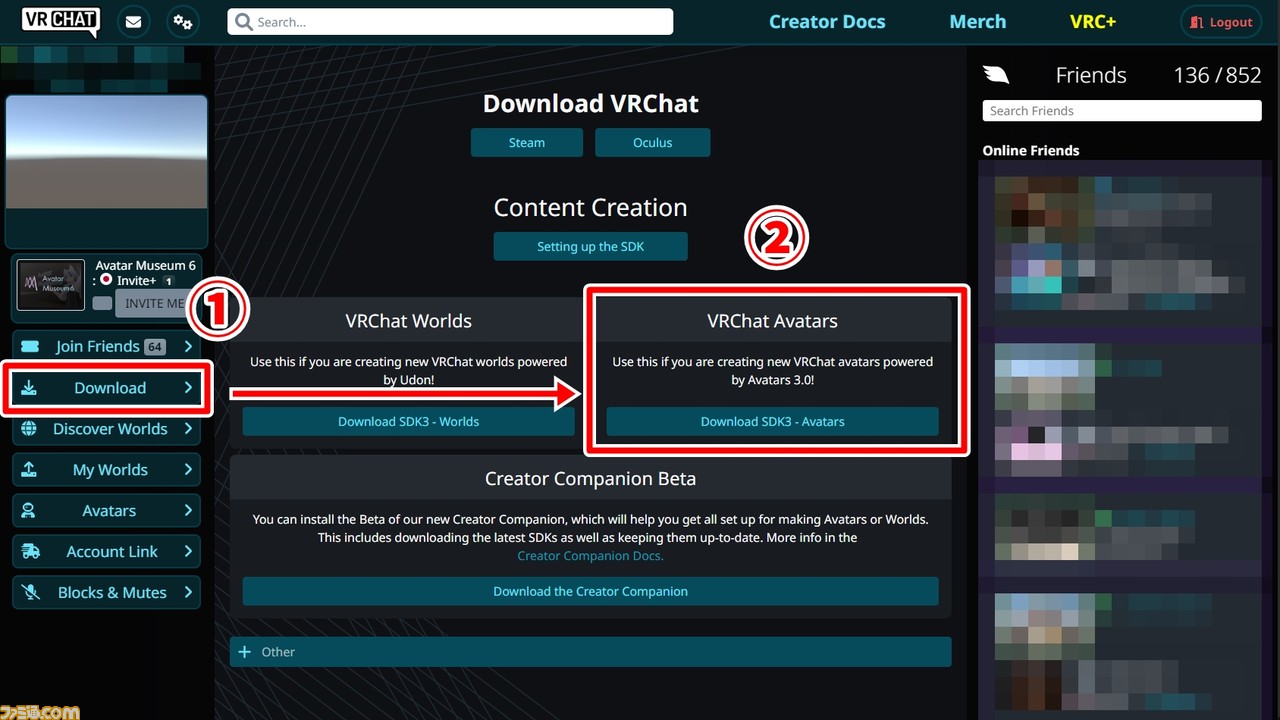The width and height of the screenshot is (1280, 720).
Task: Expand the Account Link chevron
Action: 188,552
